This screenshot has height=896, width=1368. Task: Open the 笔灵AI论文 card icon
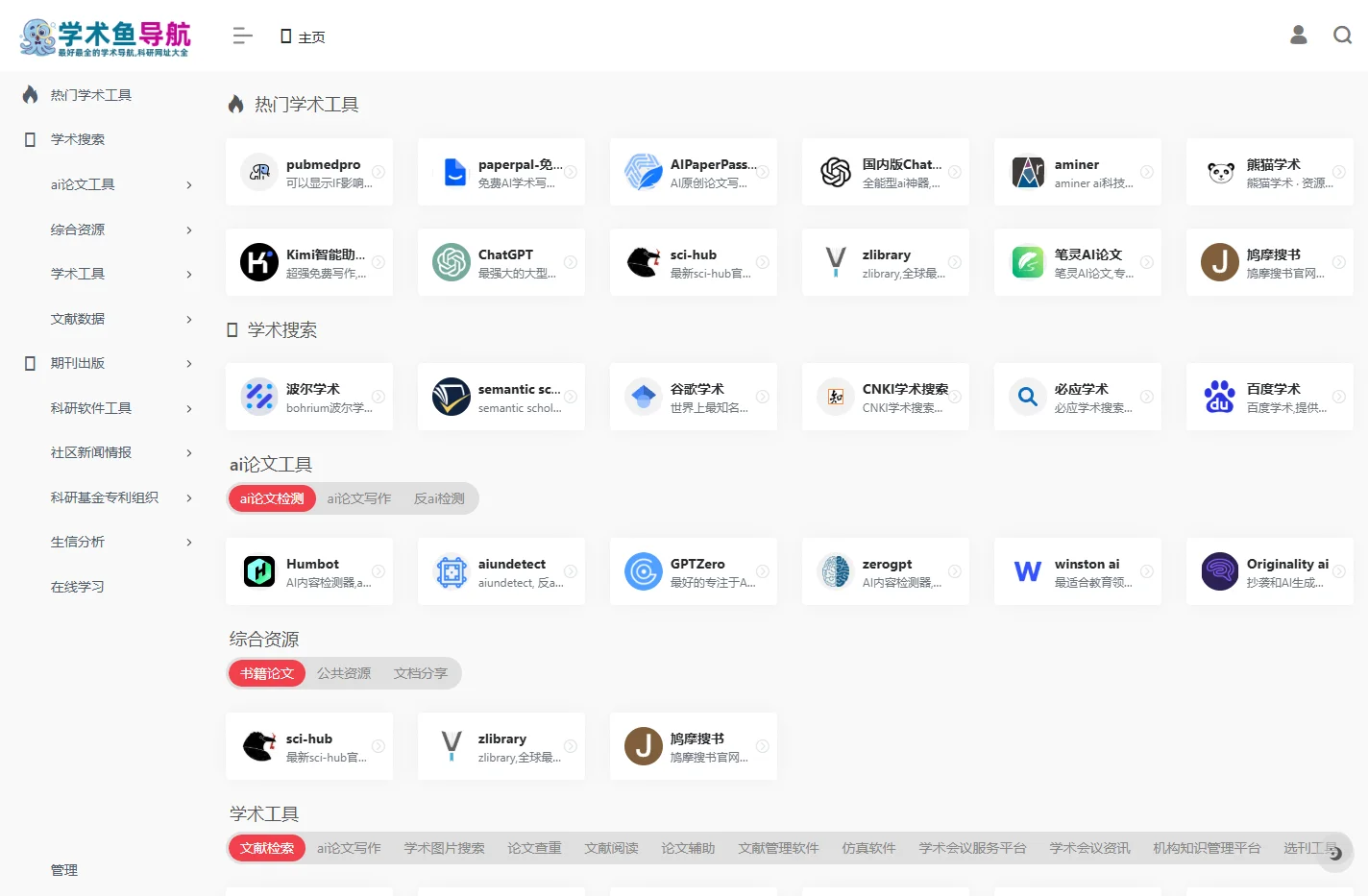pyautogui.click(x=1028, y=262)
